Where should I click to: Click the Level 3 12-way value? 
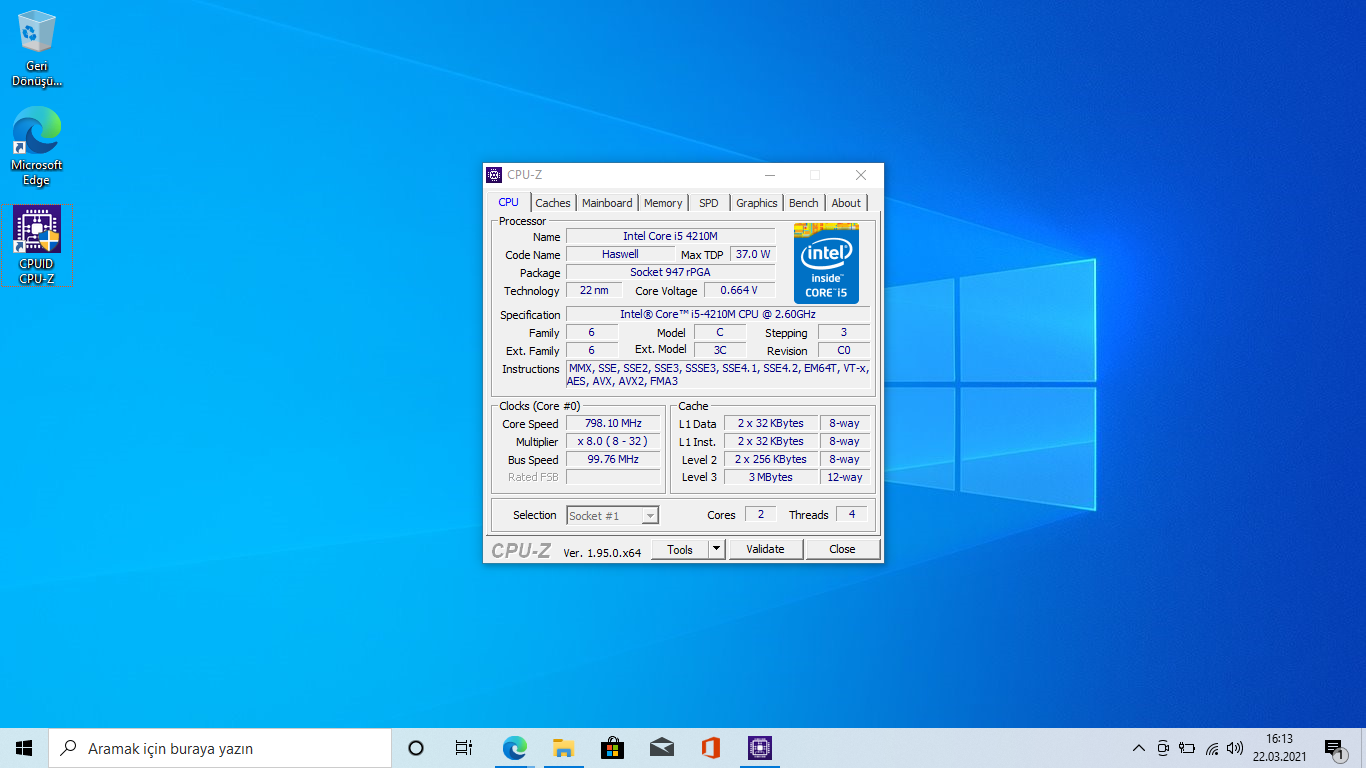[x=844, y=477]
